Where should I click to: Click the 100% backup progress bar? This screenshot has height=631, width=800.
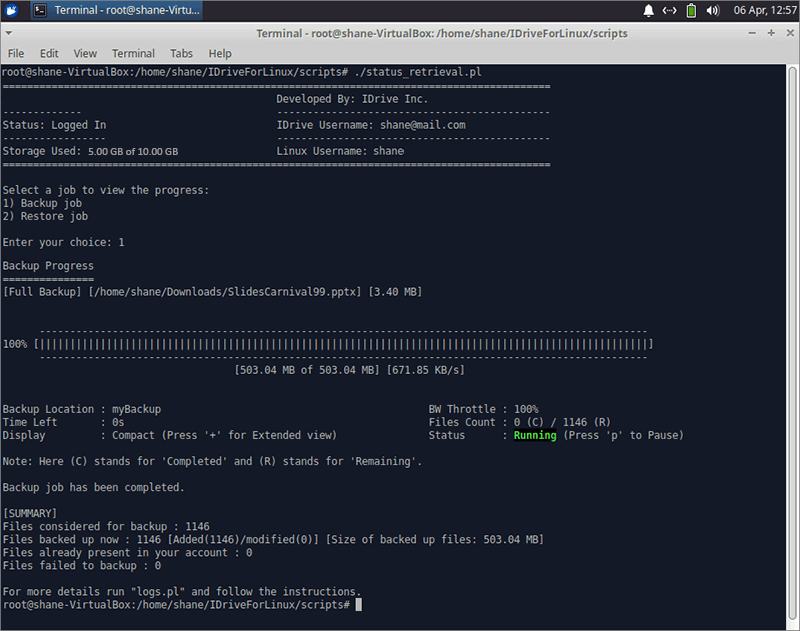click(x=343, y=344)
